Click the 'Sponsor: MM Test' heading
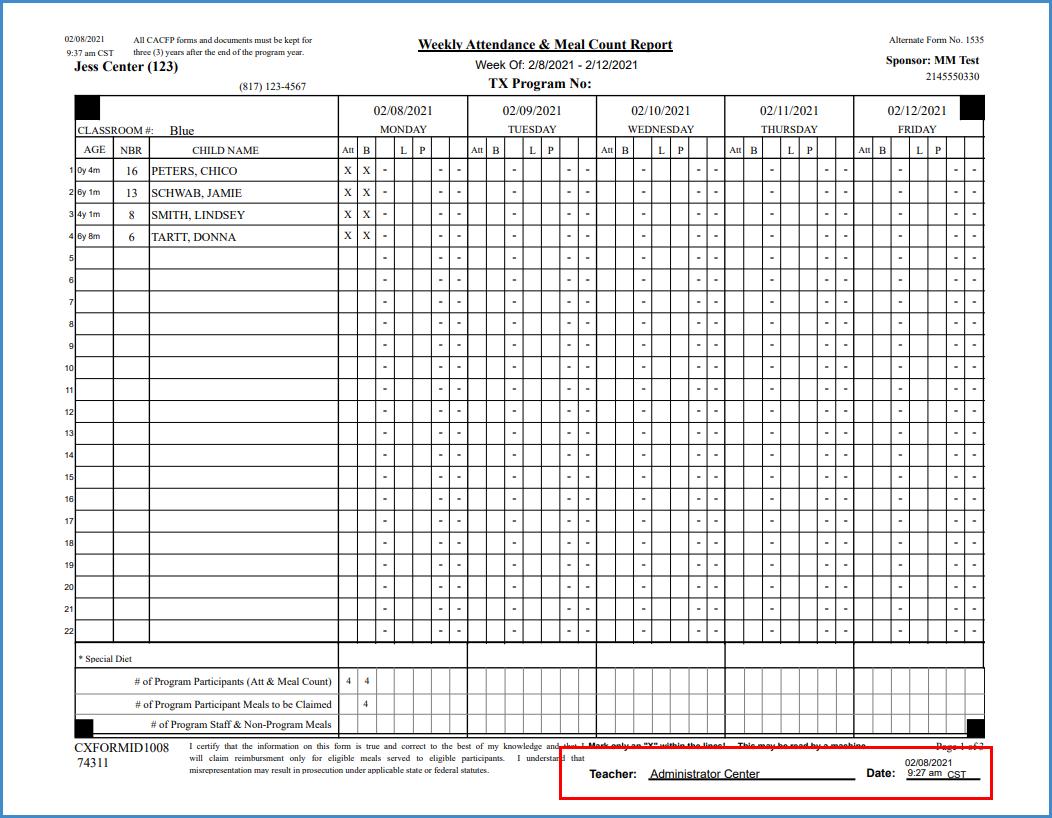 [933, 60]
